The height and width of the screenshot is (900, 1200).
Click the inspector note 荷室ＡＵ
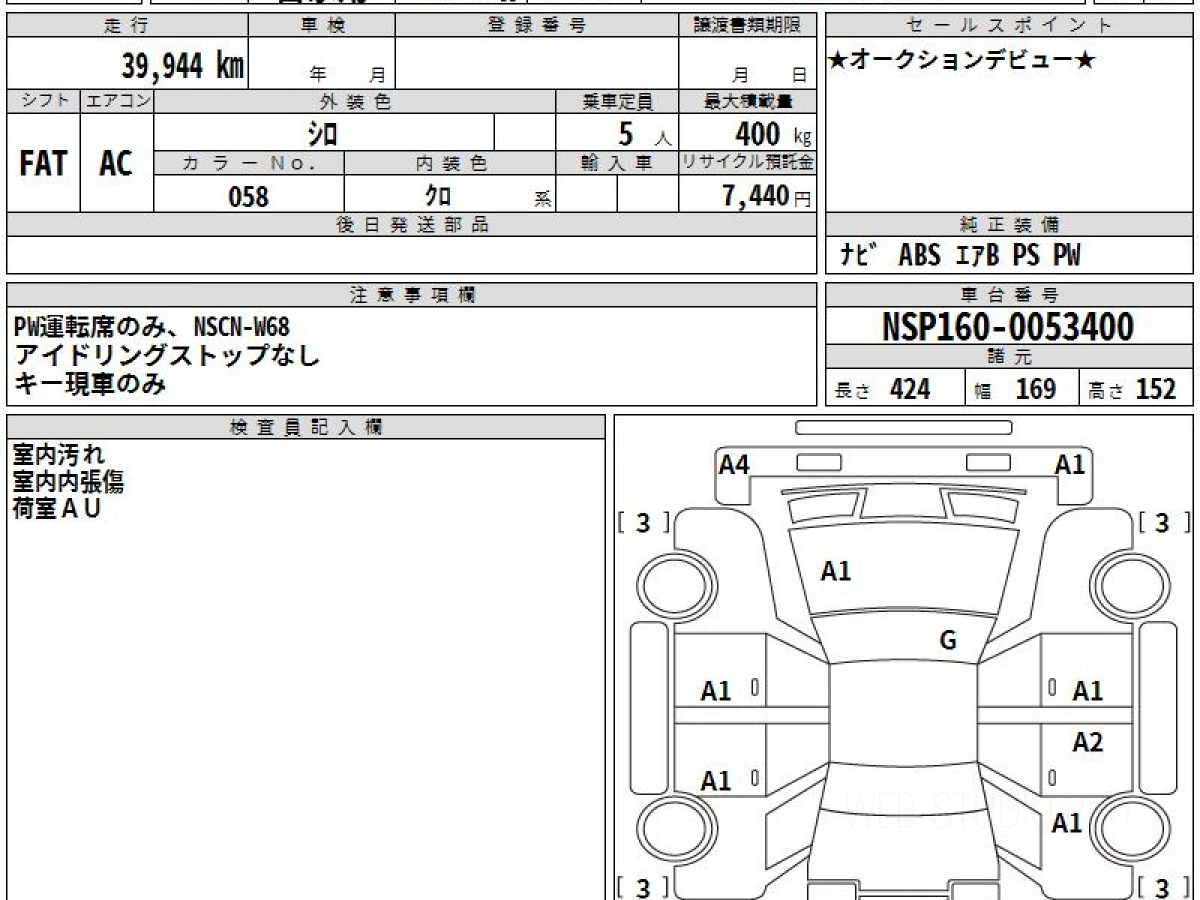coord(57,508)
